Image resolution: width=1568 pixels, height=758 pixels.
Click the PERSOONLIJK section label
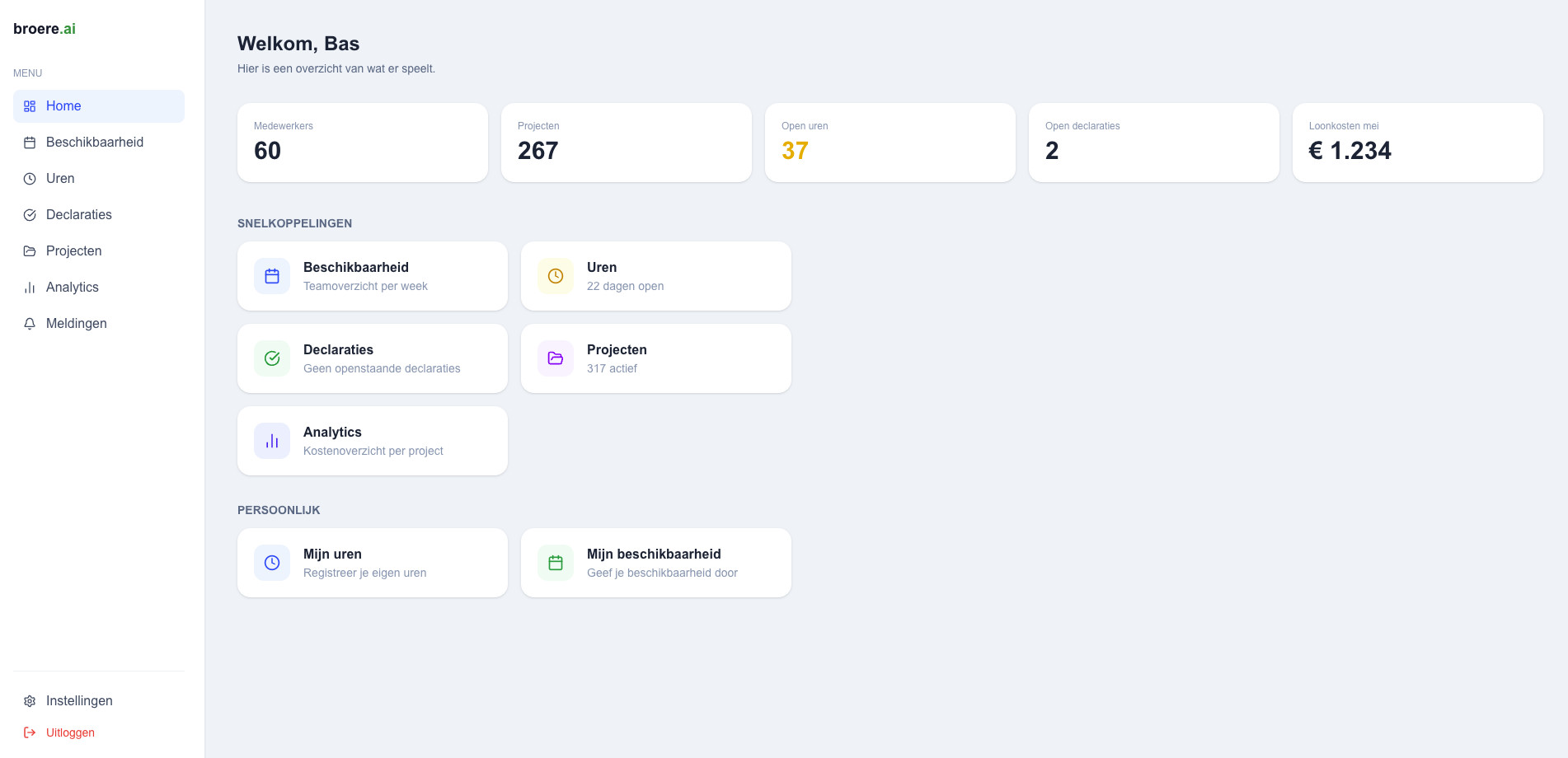pos(279,510)
